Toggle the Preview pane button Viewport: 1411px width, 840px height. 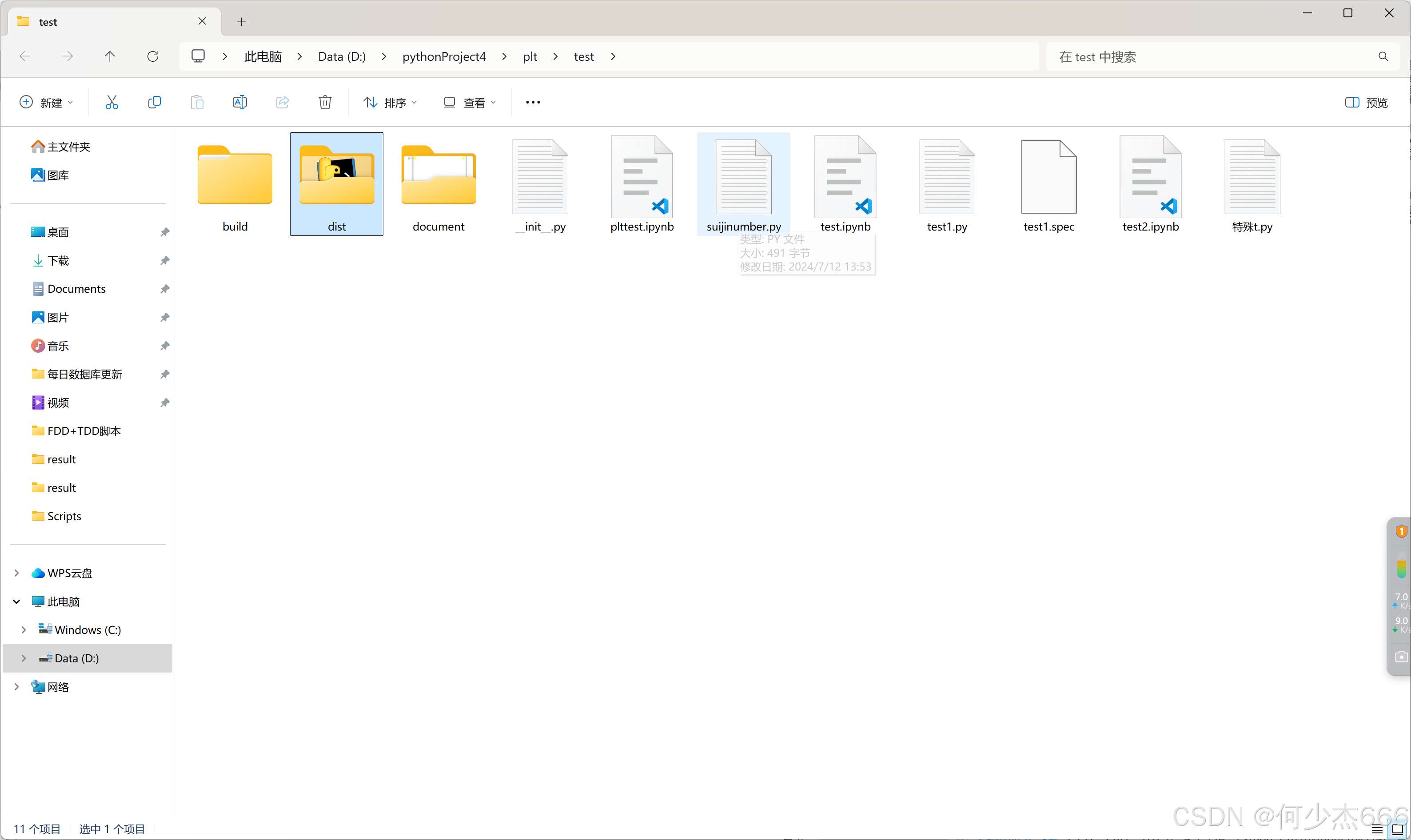point(1366,103)
